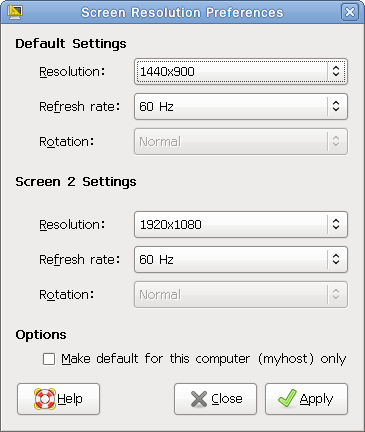365x432 pixels.
Task: Click the disabled Screen 2 Rotation dropdown
Action: pyautogui.click(x=241, y=294)
